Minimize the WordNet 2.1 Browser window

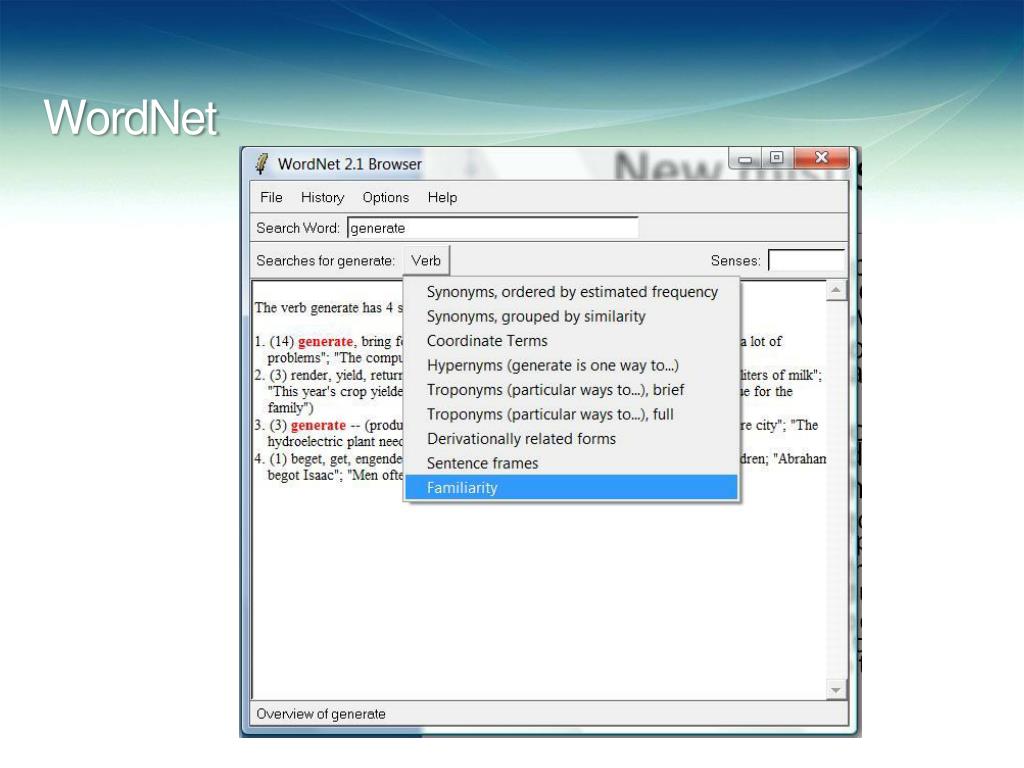coord(745,159)
